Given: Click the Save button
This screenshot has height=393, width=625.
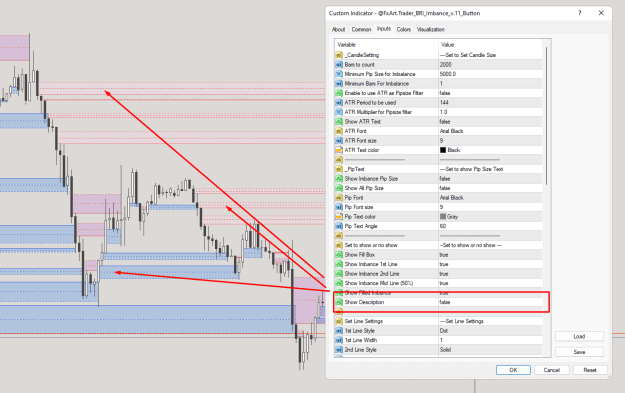Looking at the screenshot, I should [579, 352].
